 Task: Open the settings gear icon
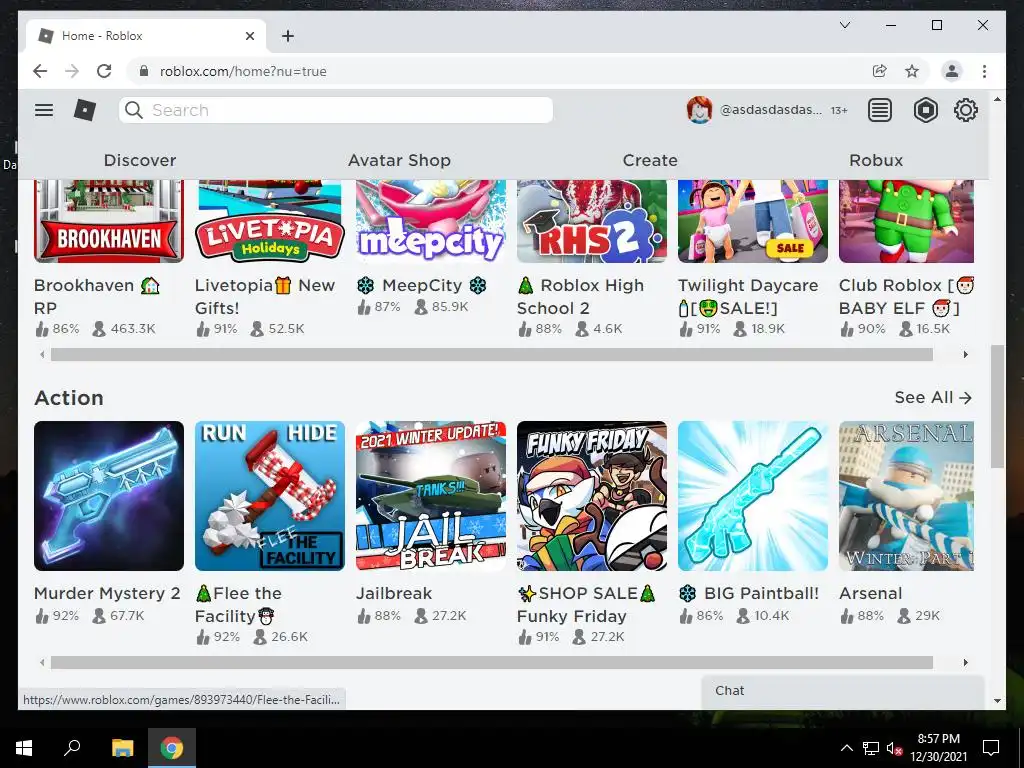tap(965, 110)
